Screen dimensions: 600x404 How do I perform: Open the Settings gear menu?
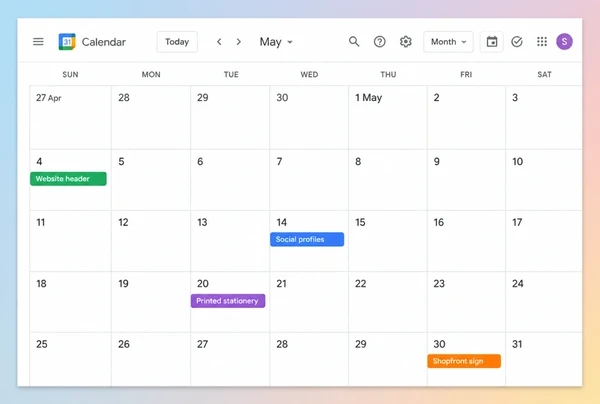[x=406, y=41]
